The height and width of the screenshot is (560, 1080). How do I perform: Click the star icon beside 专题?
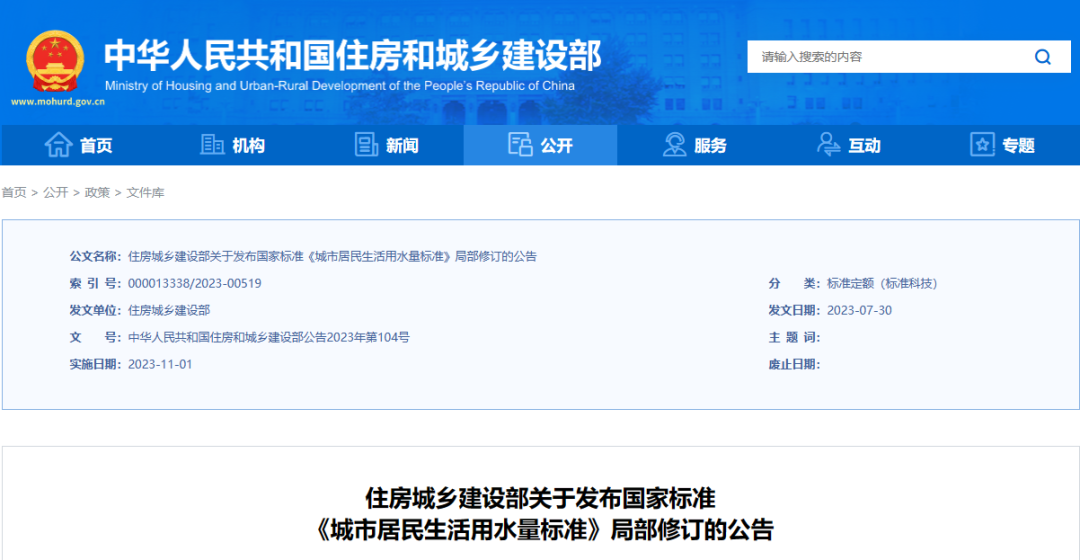[x=982, y=145]
